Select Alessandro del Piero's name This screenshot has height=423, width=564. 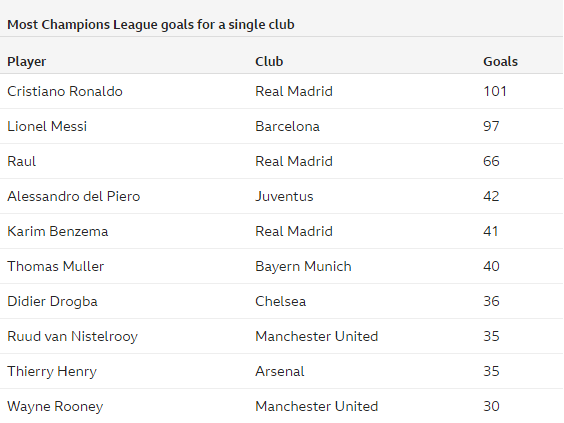(74, 196)
